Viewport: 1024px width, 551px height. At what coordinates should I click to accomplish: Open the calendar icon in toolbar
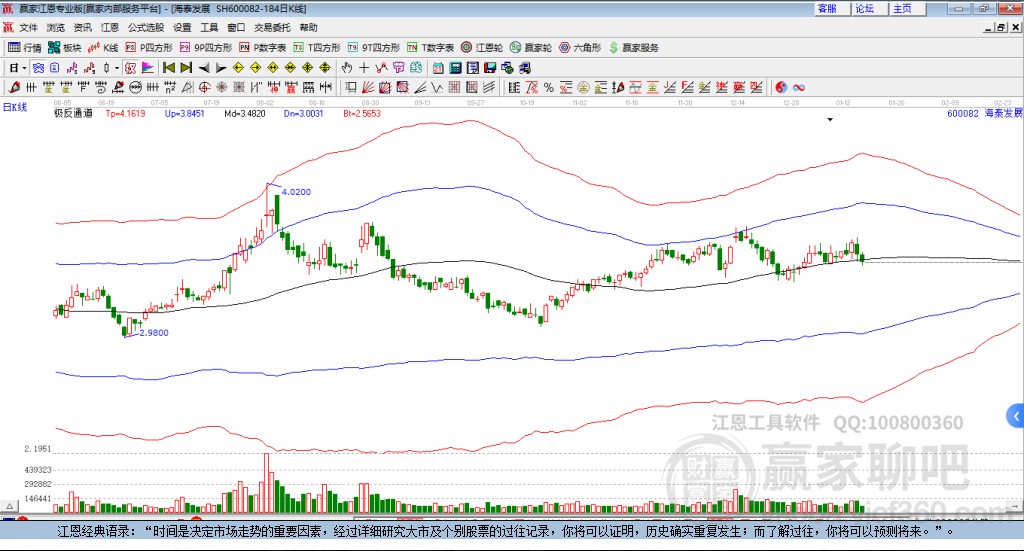click(438, 68)
